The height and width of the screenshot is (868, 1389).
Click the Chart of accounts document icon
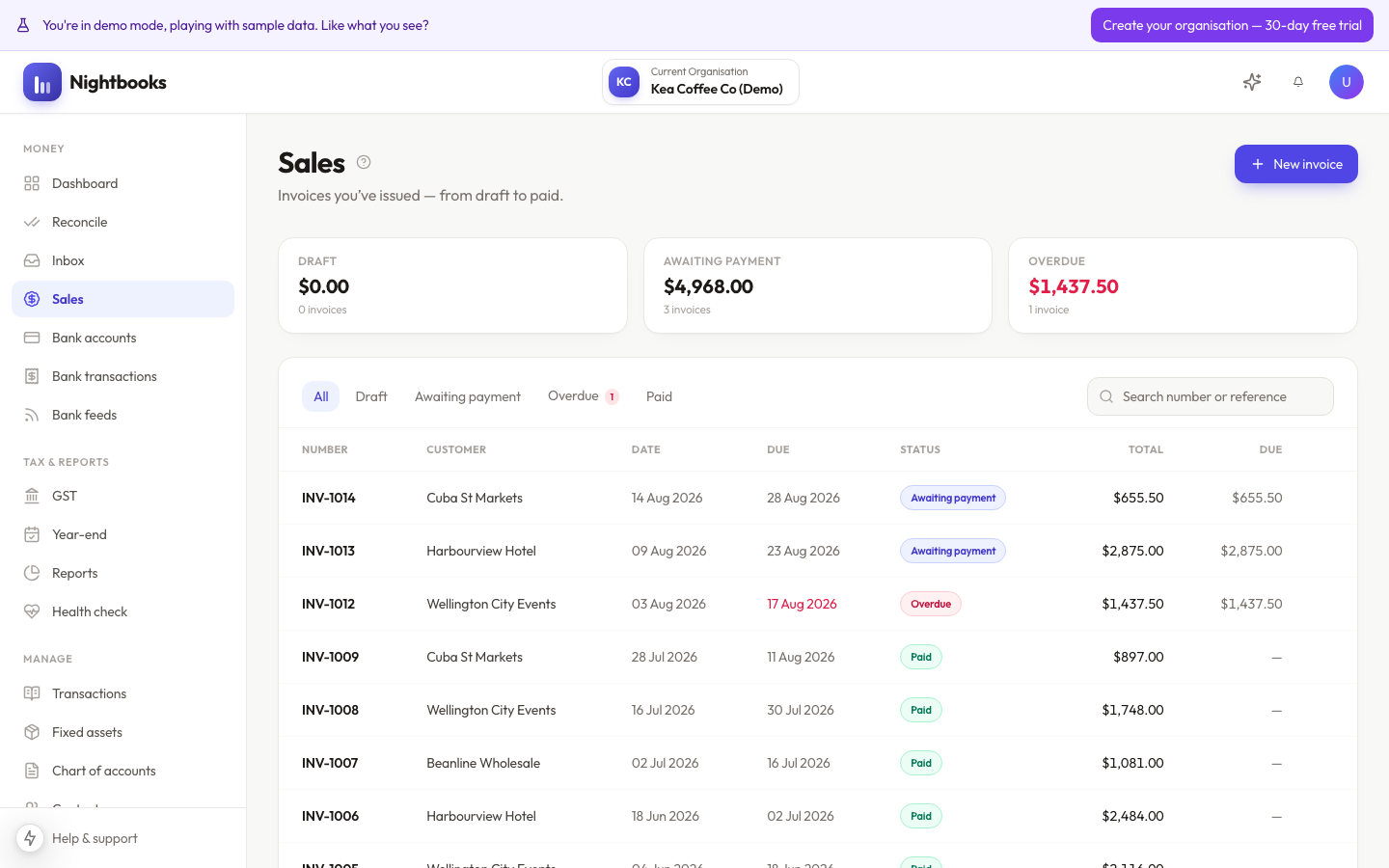32,771
